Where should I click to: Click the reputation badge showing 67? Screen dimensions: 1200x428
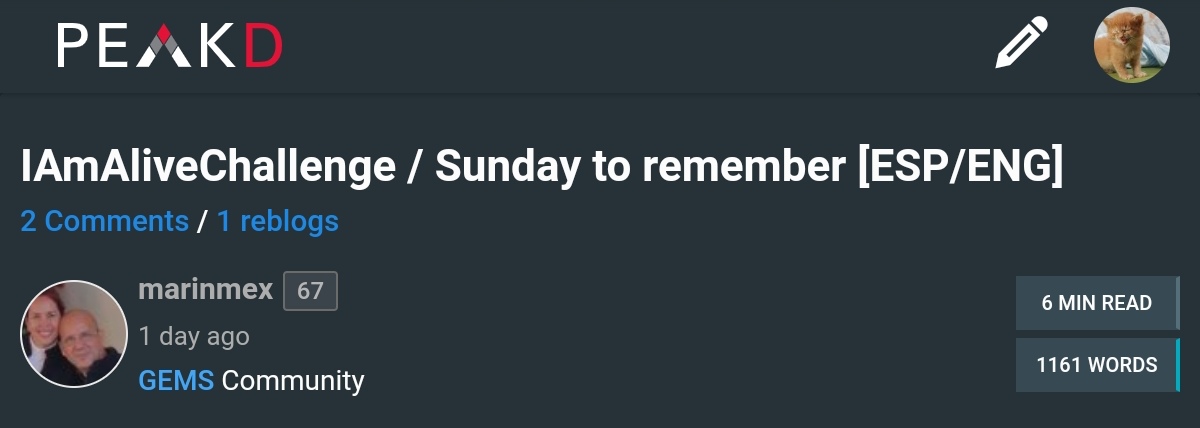(x=311, y=291)
